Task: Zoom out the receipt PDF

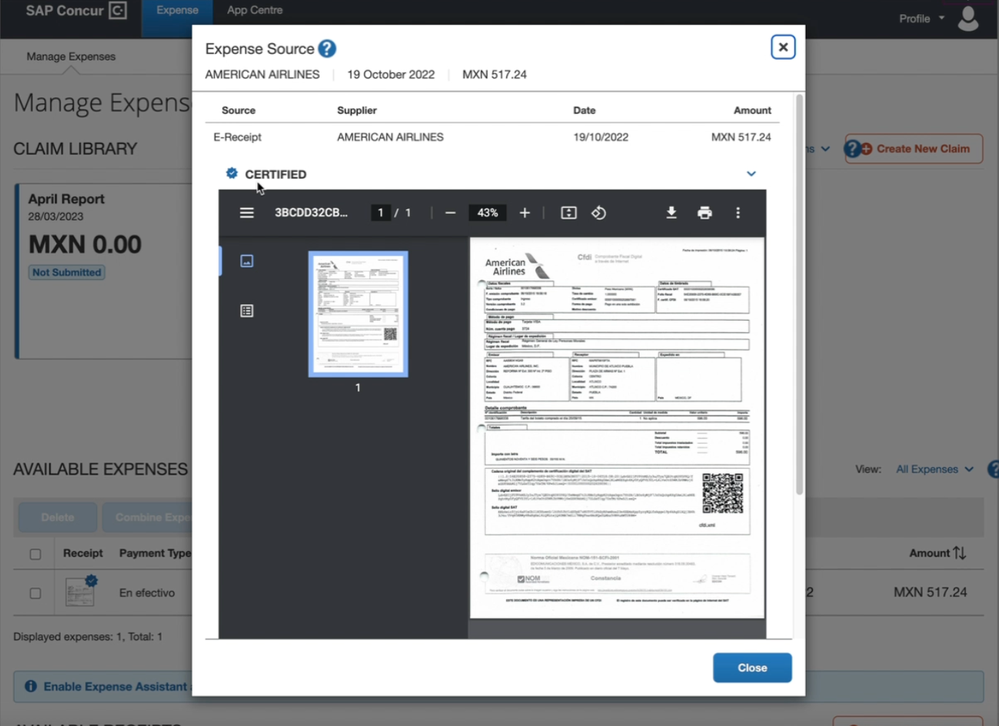Action: click(x=450, y=213)
